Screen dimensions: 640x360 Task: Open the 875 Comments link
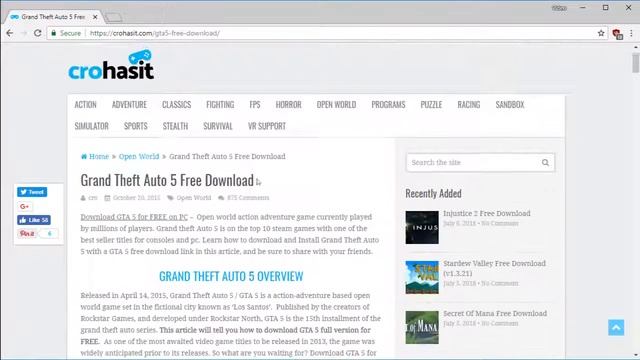click(248, 198)
